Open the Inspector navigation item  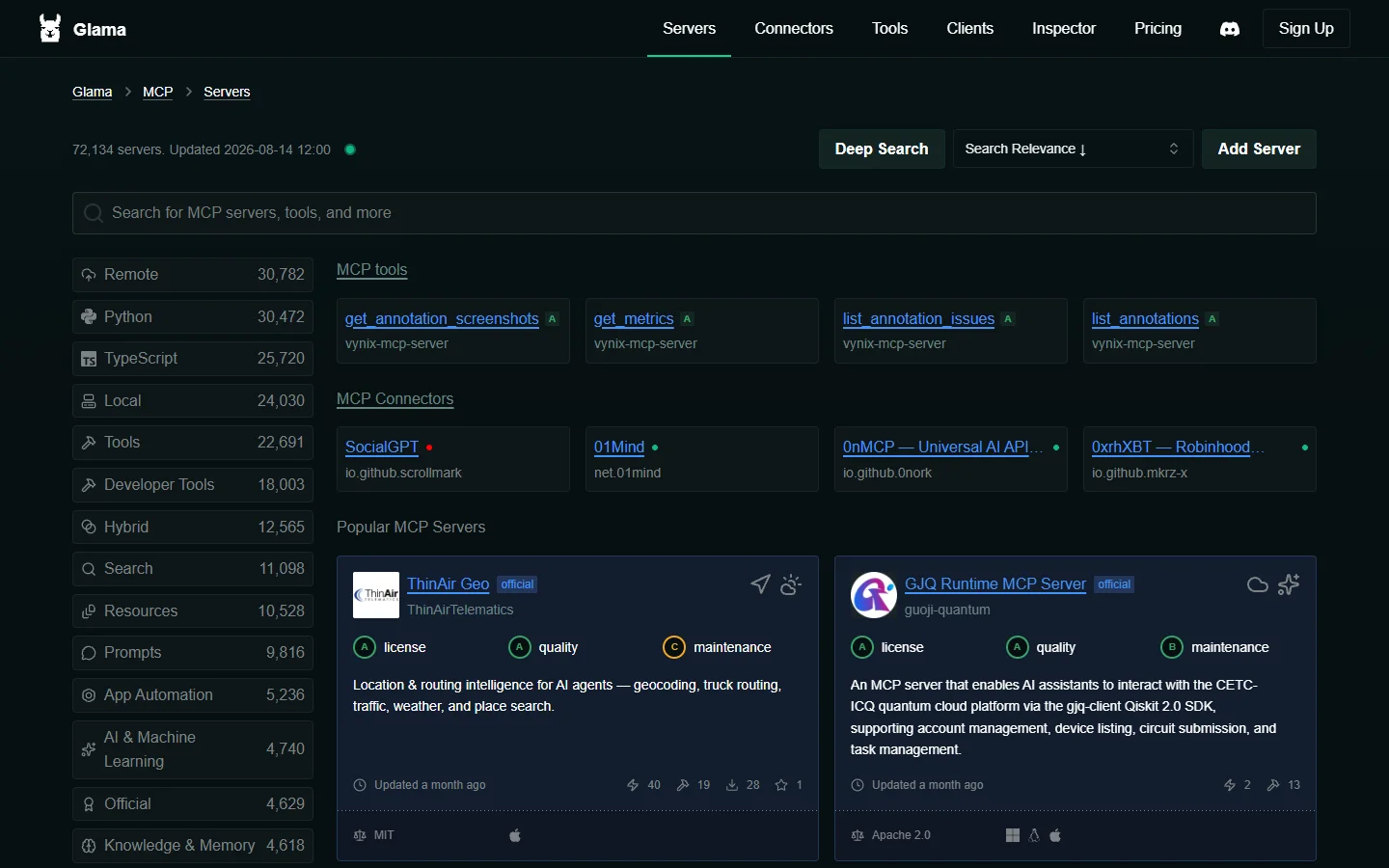click(1064, 29)
